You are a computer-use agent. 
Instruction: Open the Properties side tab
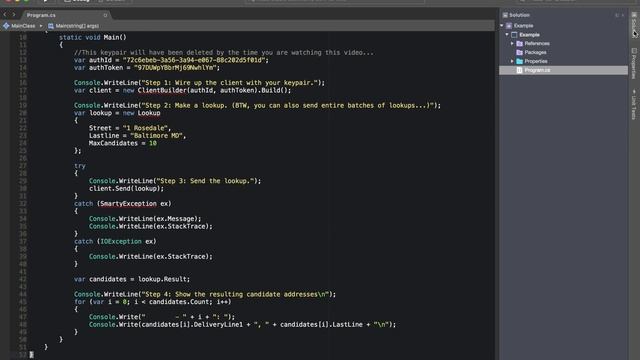[x=634, y=64]
